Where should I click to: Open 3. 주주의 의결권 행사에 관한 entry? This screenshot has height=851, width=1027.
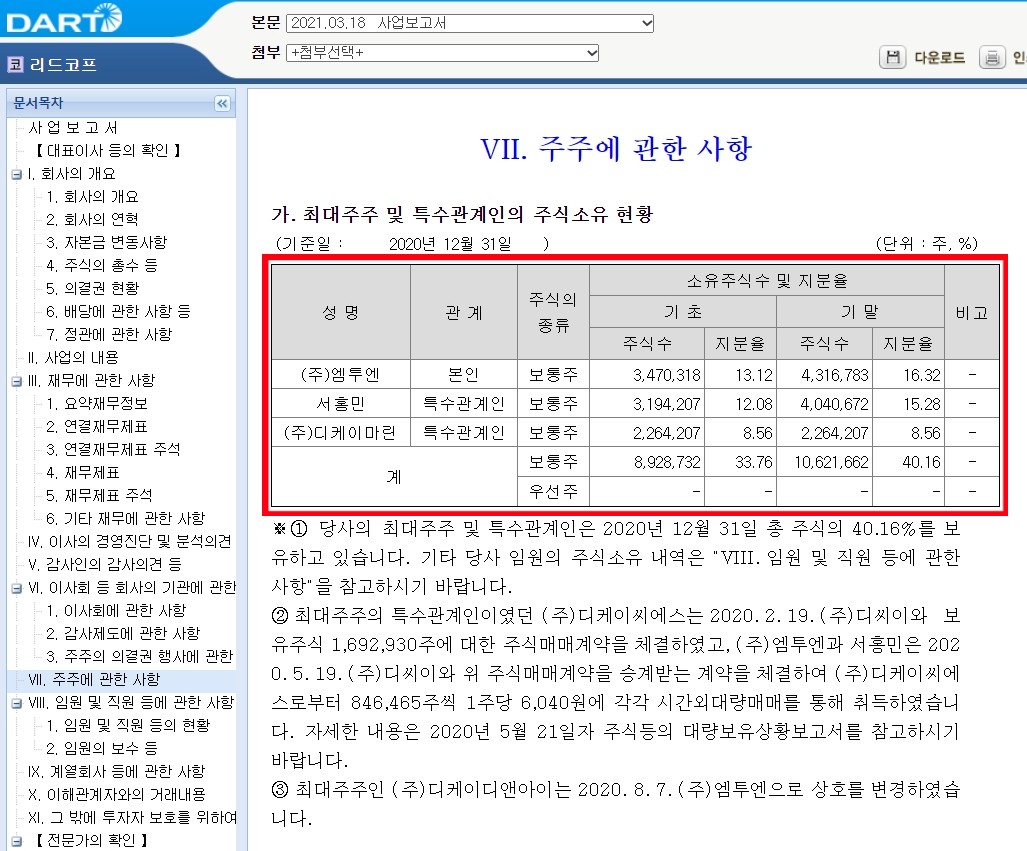point(140,656)
